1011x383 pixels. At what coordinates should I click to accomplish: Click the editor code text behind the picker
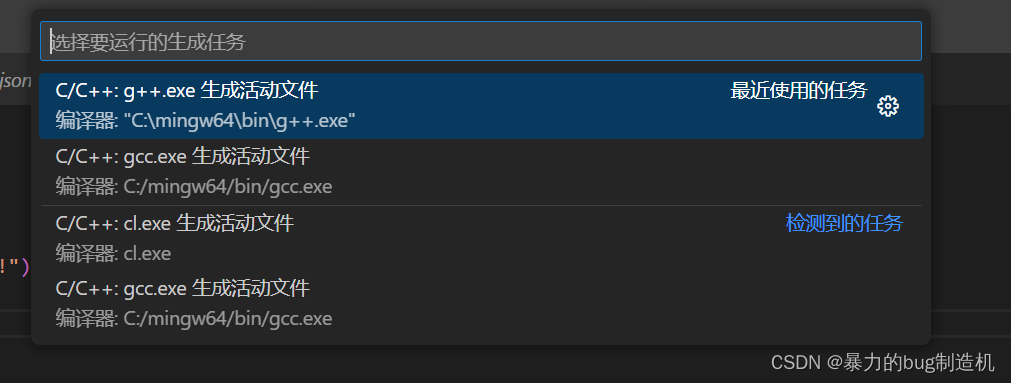(14, 266)
